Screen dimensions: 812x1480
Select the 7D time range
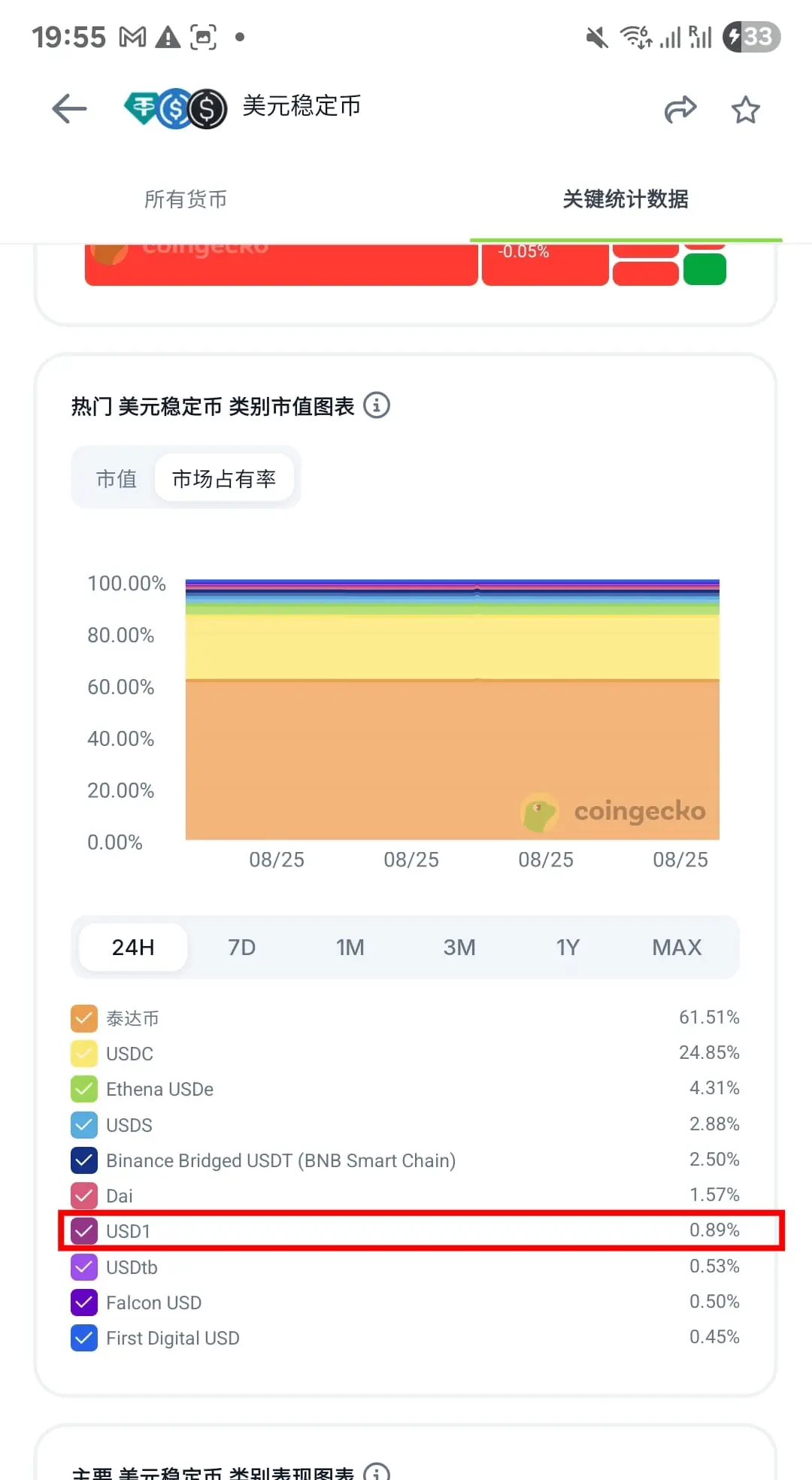tap(242, 948)
